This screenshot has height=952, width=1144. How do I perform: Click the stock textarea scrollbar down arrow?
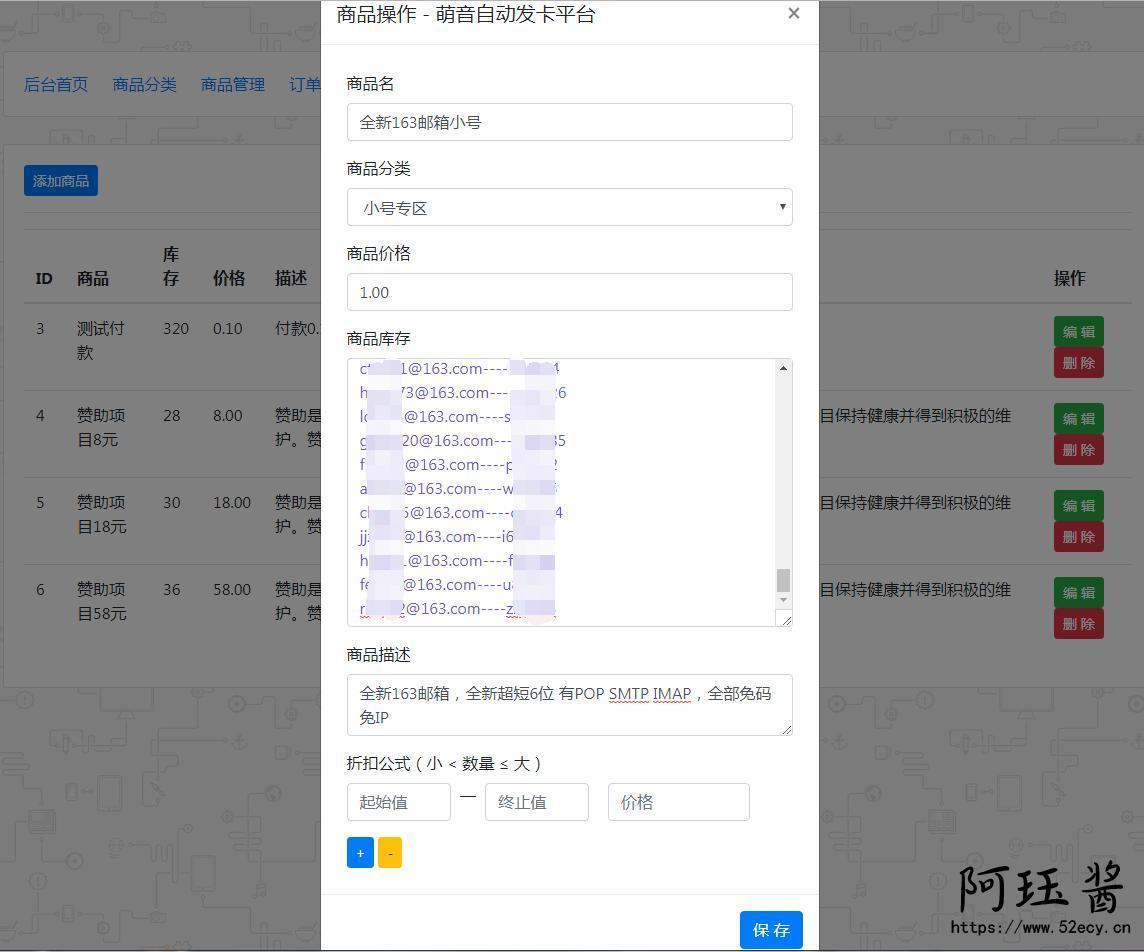click(x=783, y=600)
